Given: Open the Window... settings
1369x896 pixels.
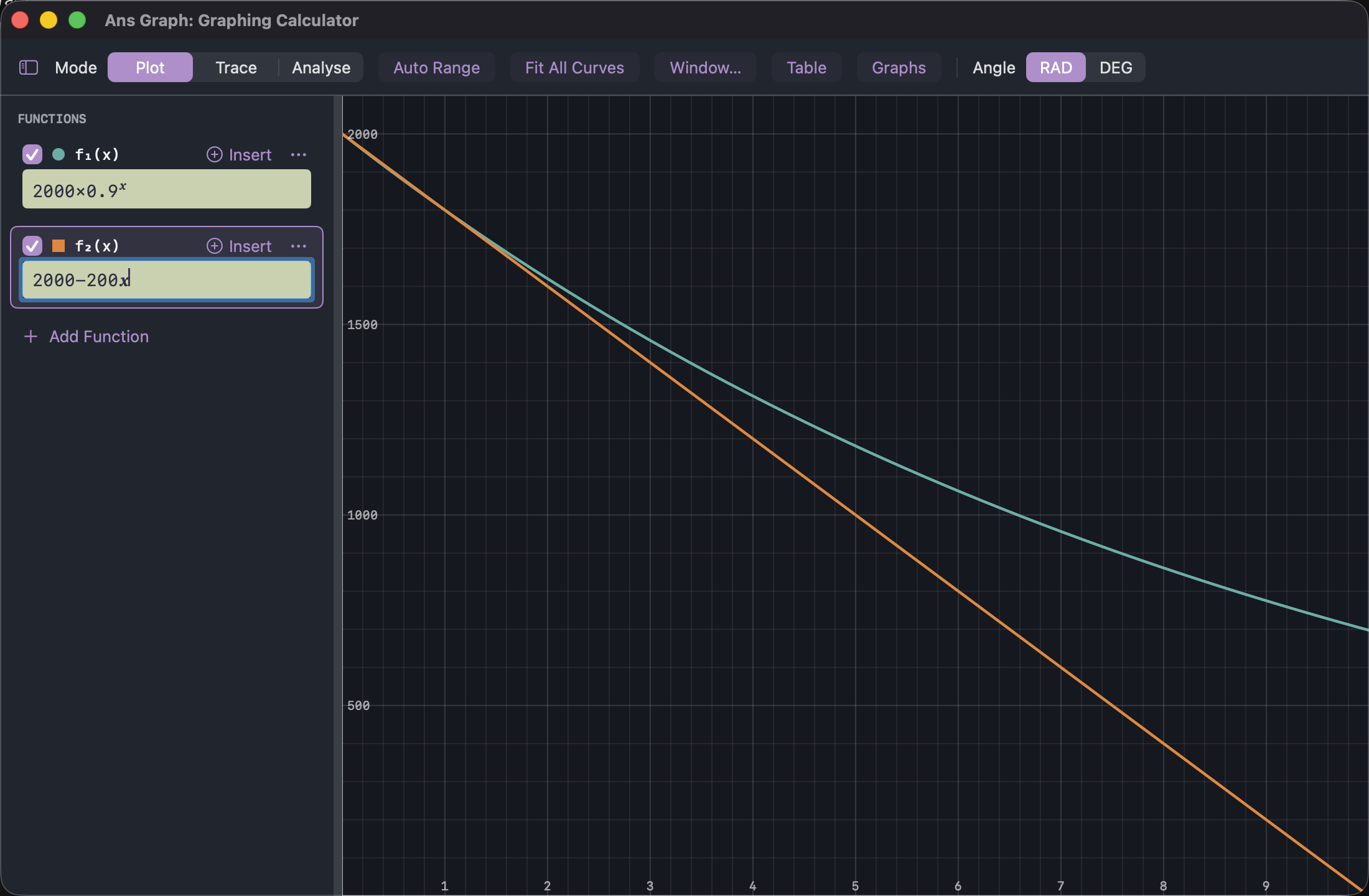Looking at the screenshot, I should pyautogui.click(x=705, y=67).
